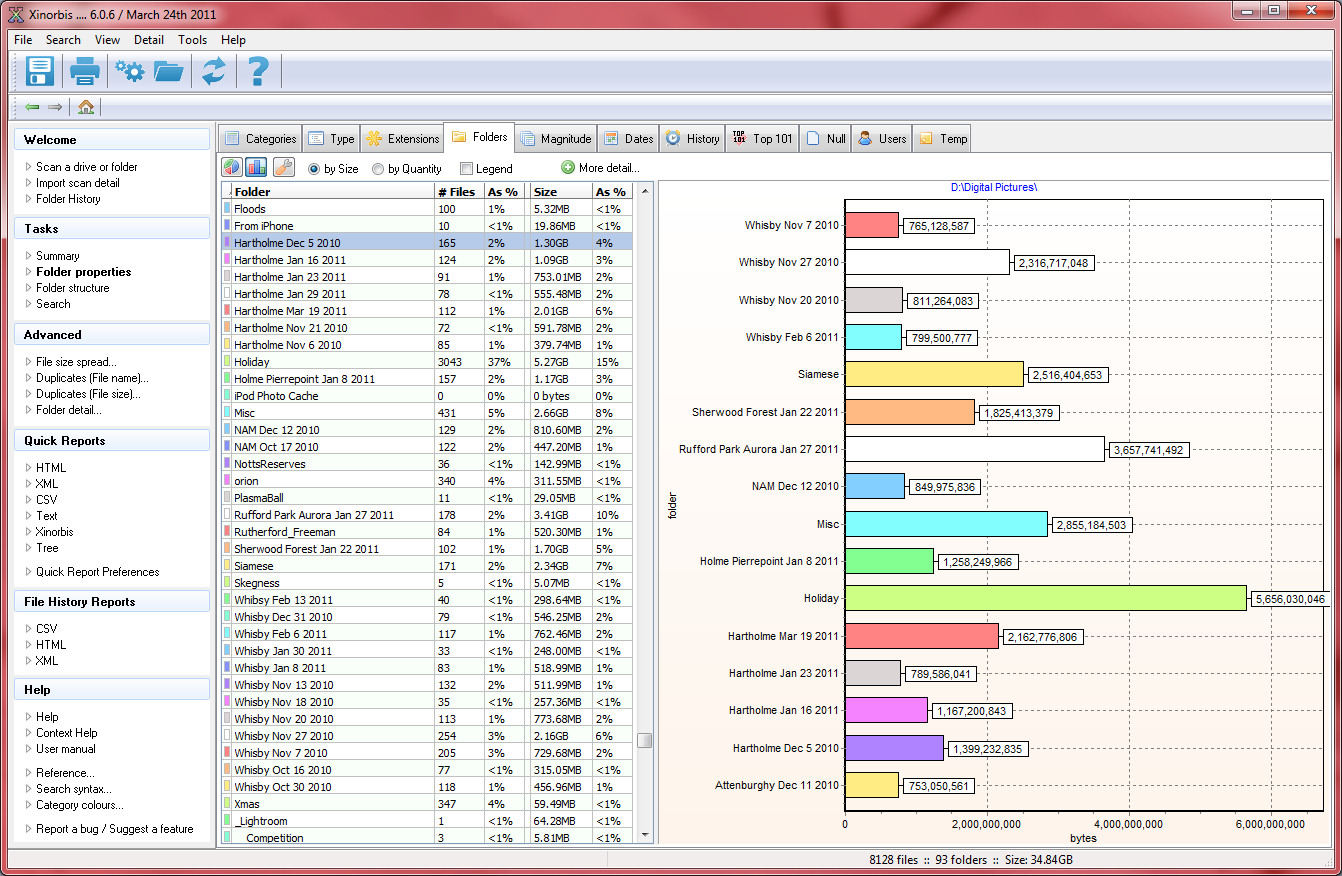Navigate back using the green left arrow
Image resolution: width=1342 pixels, height=876 pixels.
point(33,107)
